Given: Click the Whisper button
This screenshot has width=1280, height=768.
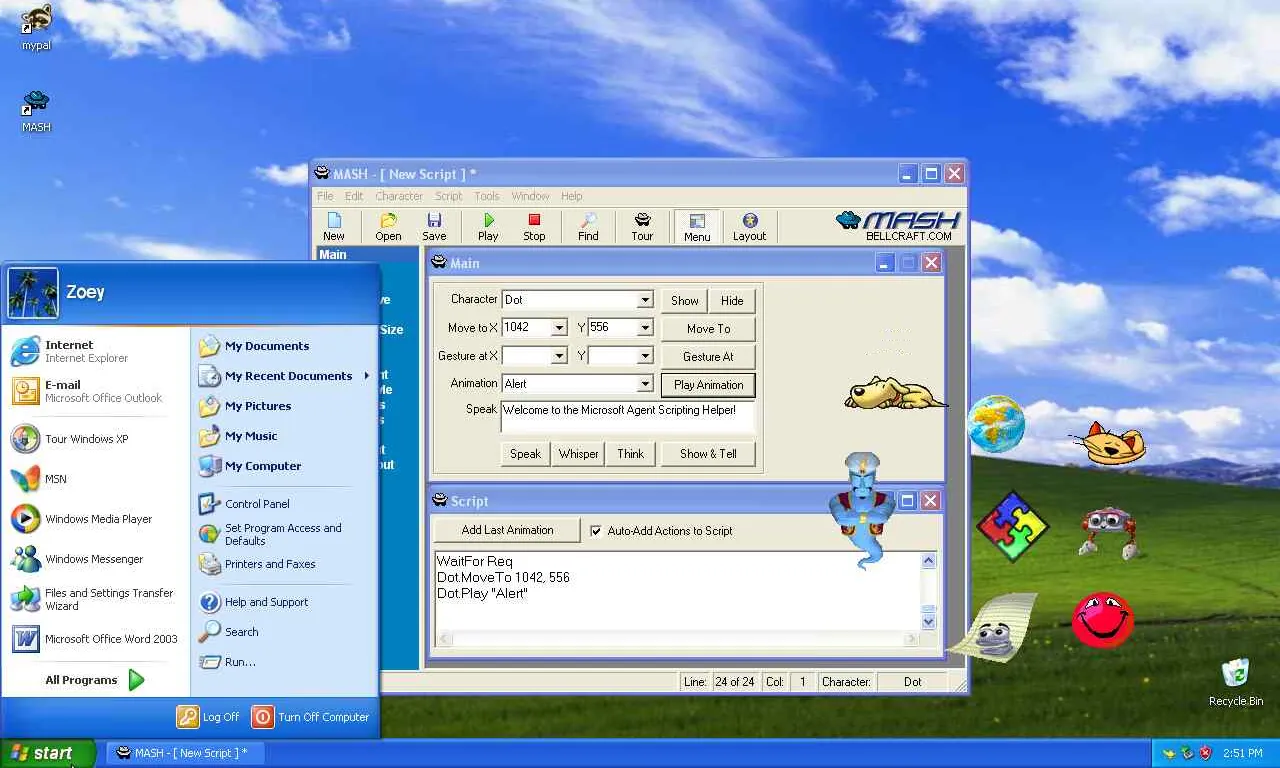Looking at the screenshot, I should click(578, 453).
